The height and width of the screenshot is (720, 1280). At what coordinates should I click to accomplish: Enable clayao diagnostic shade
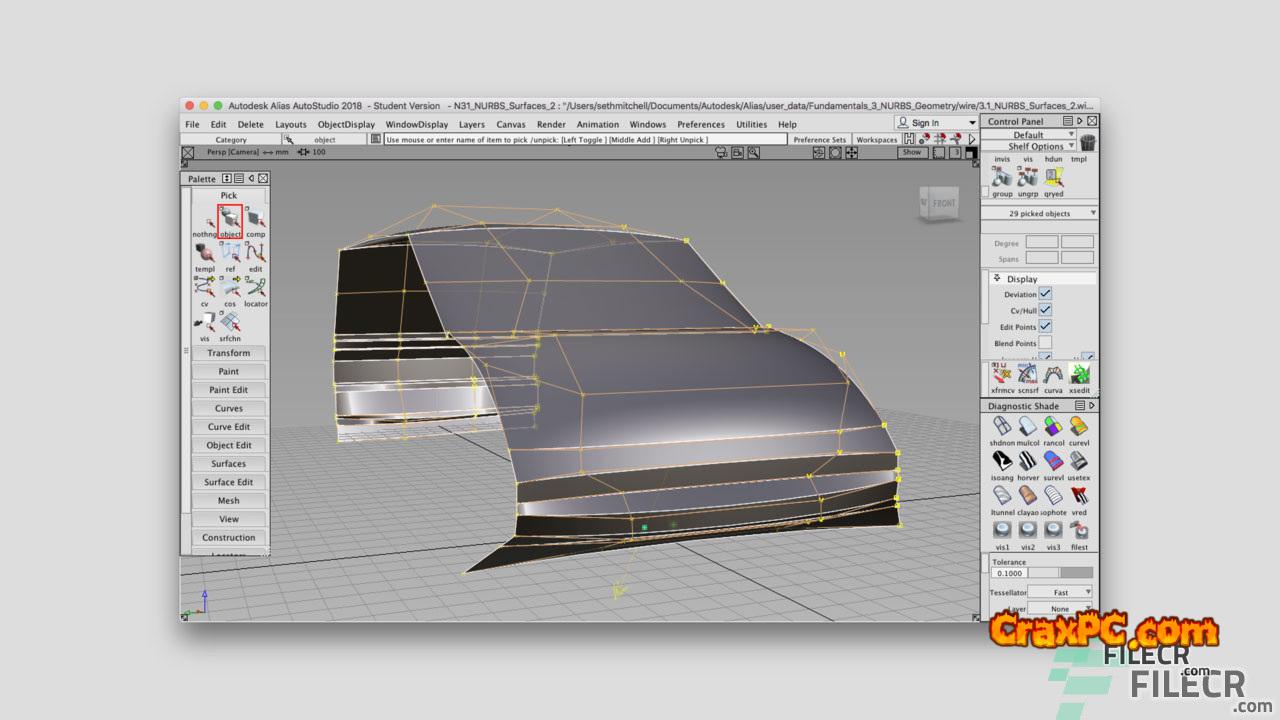pyautogui.click(x=1028, y=496)
